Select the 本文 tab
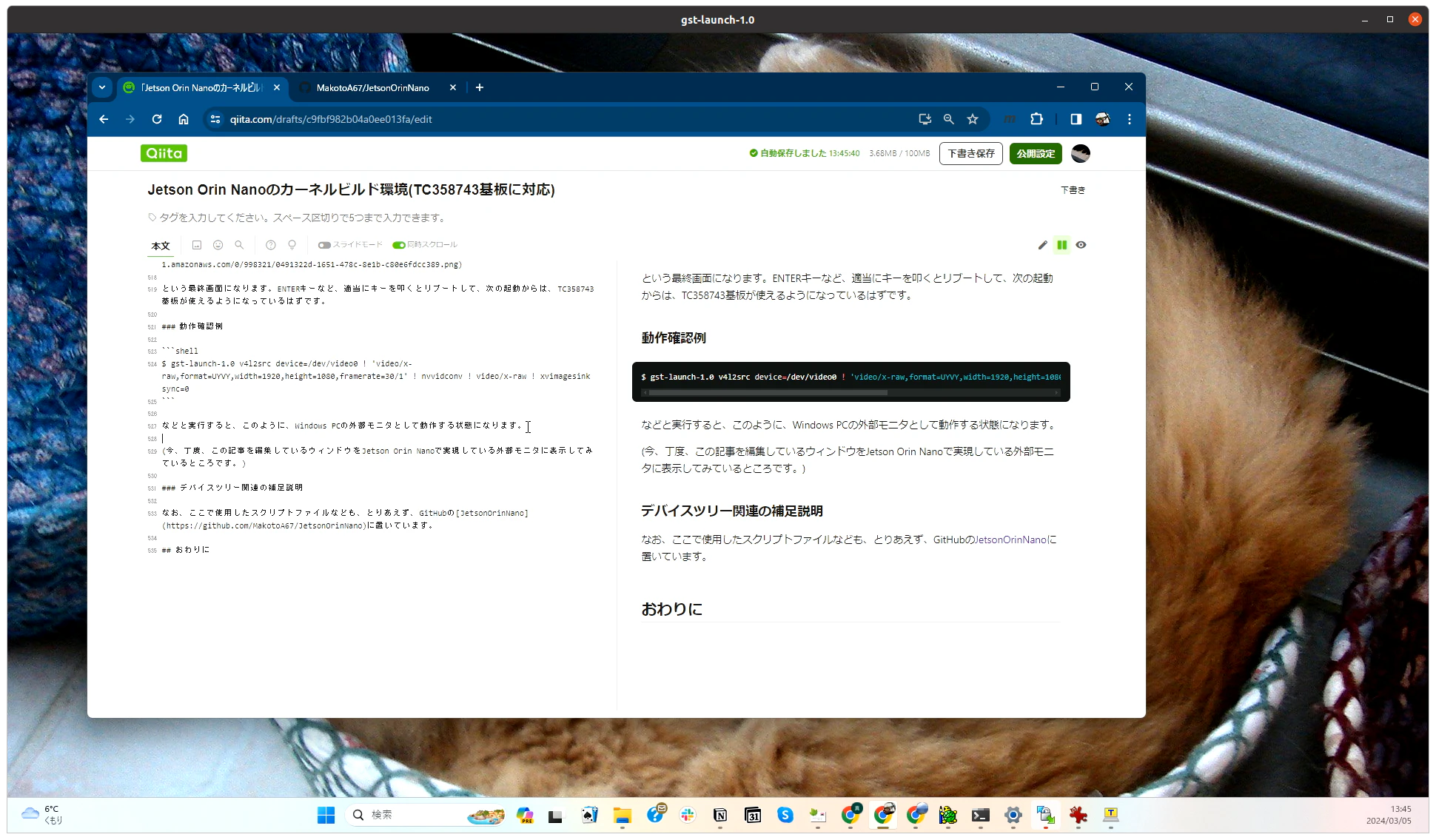Viewport: 1436px width, 840px height. [161, 246]
